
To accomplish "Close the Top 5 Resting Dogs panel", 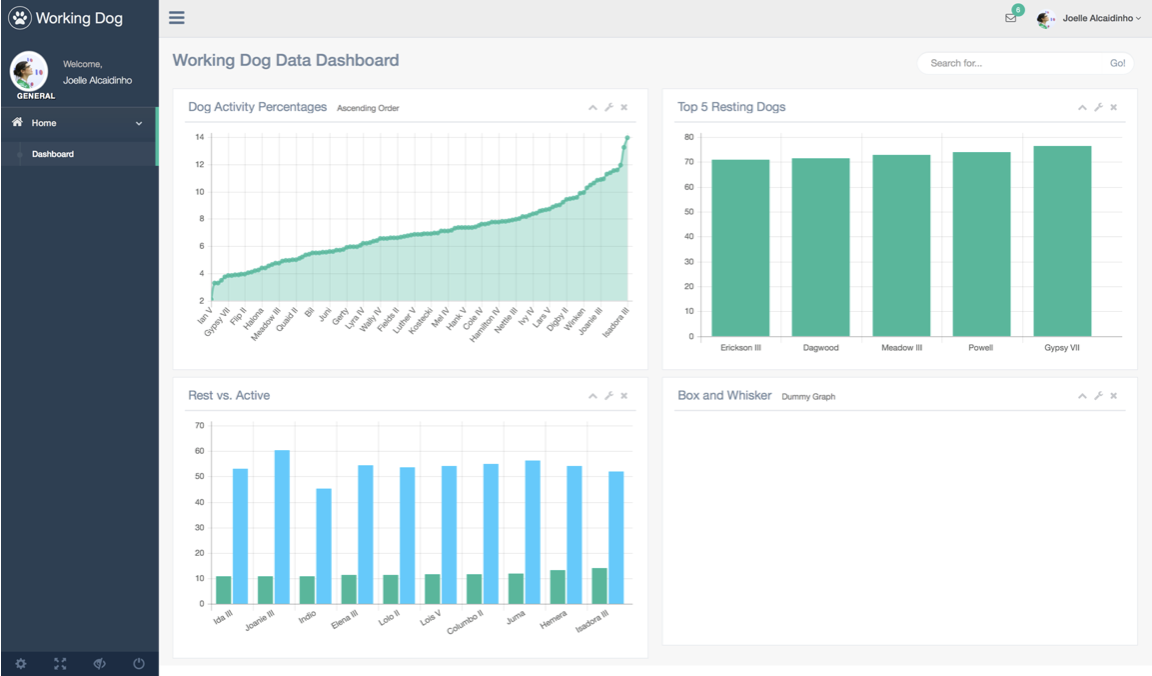I will point(1114,107).
